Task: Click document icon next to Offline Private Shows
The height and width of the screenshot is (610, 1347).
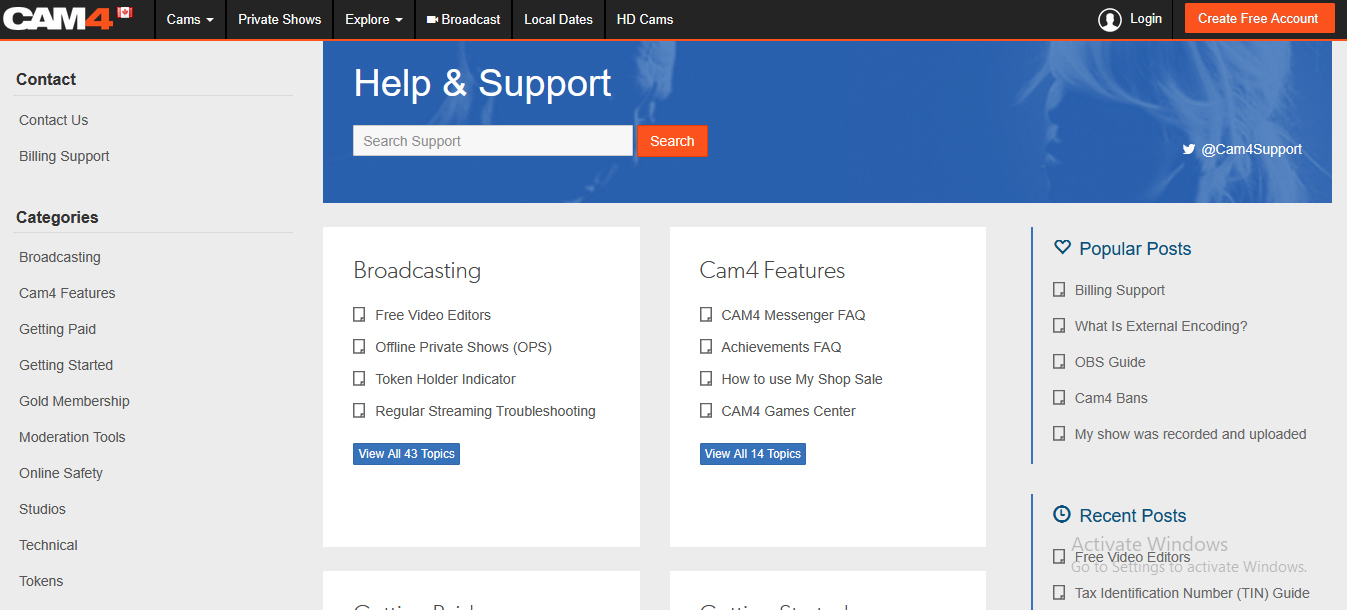Action: [359, 347]
